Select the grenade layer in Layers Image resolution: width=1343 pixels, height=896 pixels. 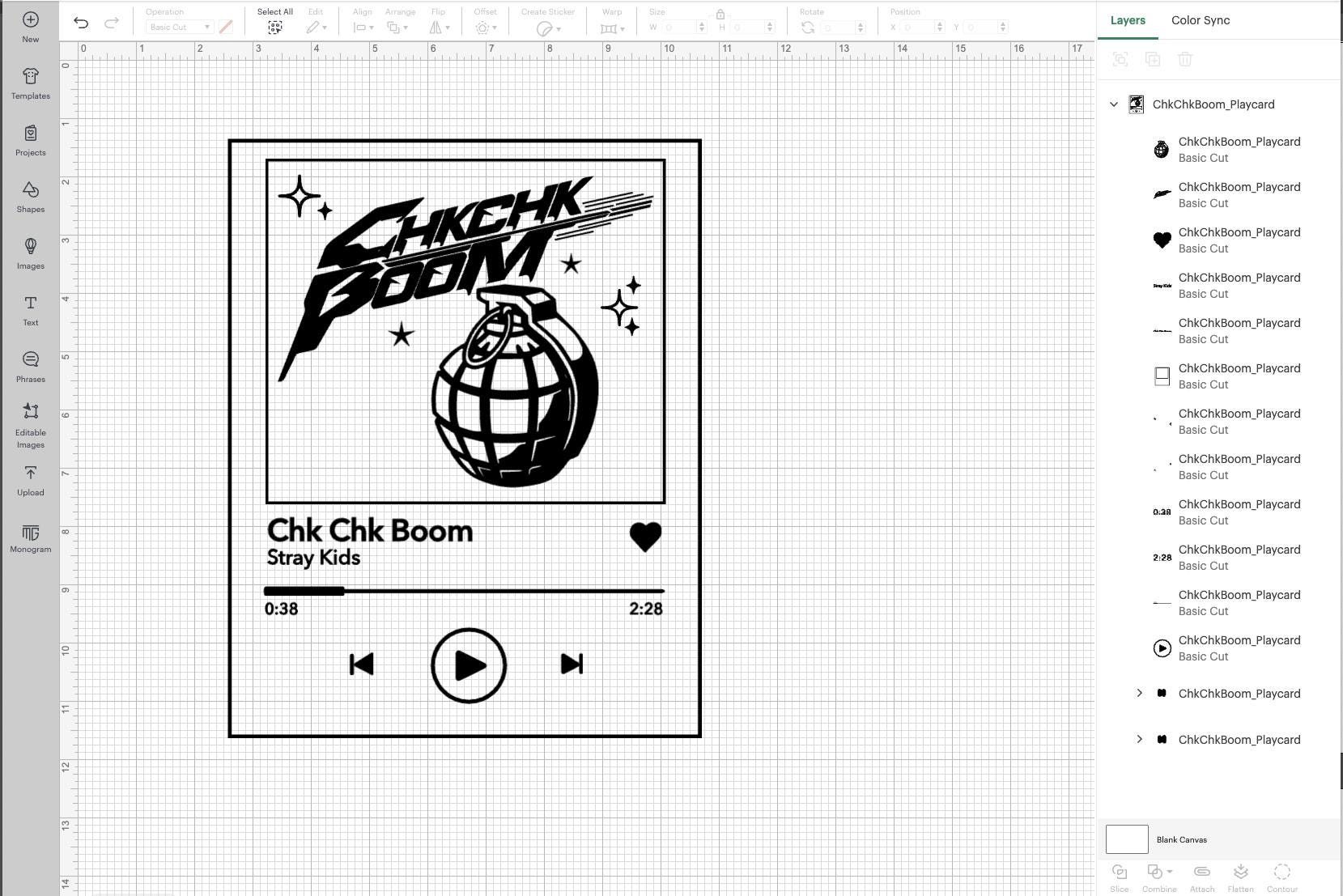click(1227, 150)
